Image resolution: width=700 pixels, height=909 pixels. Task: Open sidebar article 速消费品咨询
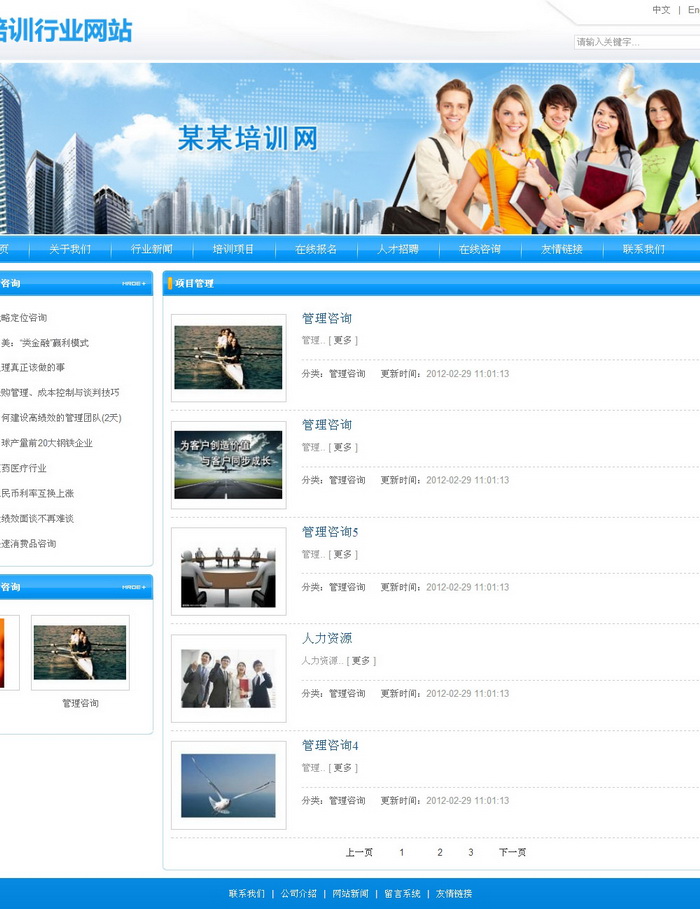point(28,544)
